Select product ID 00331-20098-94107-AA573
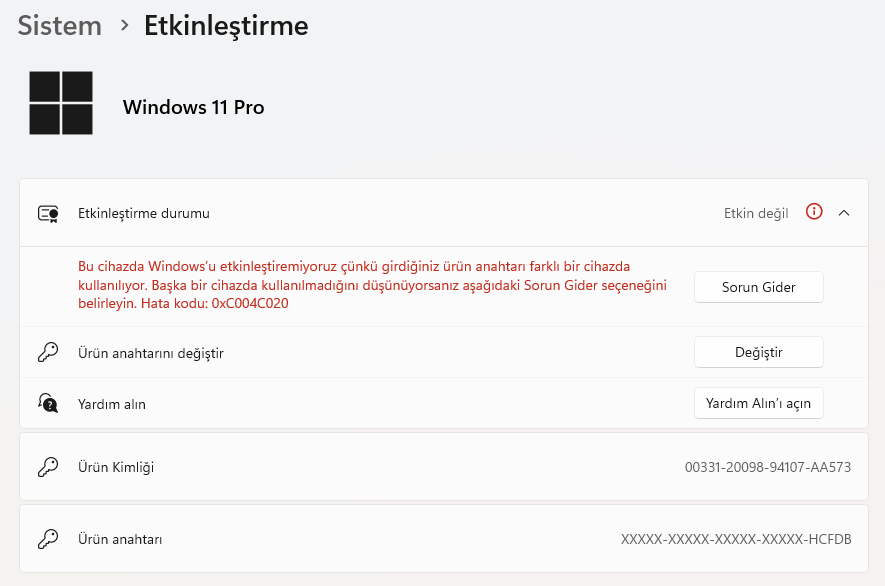The width and height of the screenshot is (885, 586). tap(768, 467)
